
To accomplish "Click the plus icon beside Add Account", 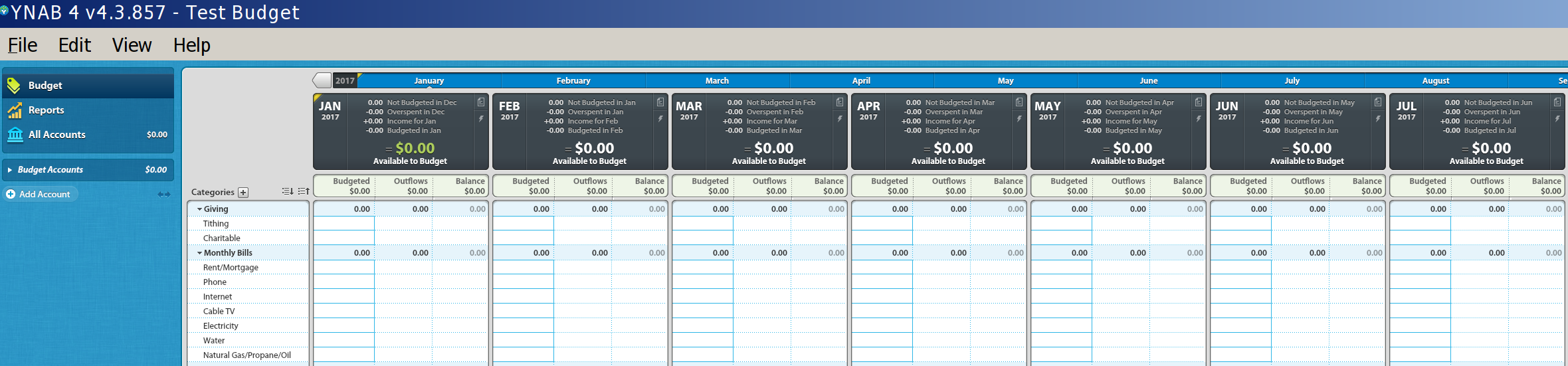I will click(11, 194).
